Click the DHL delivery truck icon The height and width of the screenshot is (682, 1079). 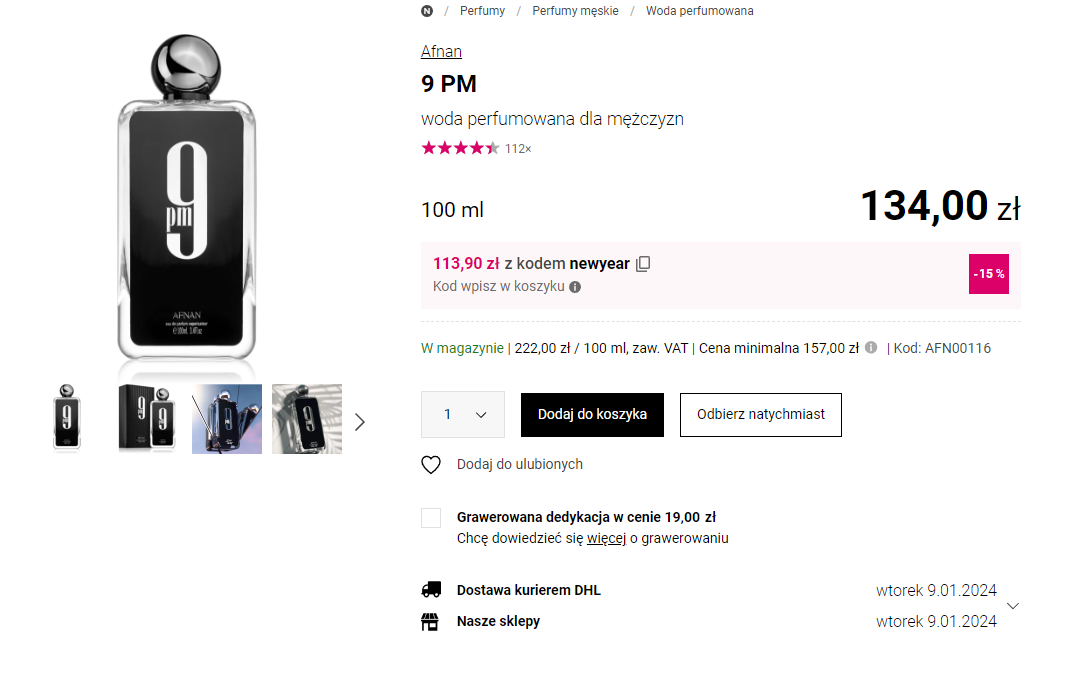point(431,590)
